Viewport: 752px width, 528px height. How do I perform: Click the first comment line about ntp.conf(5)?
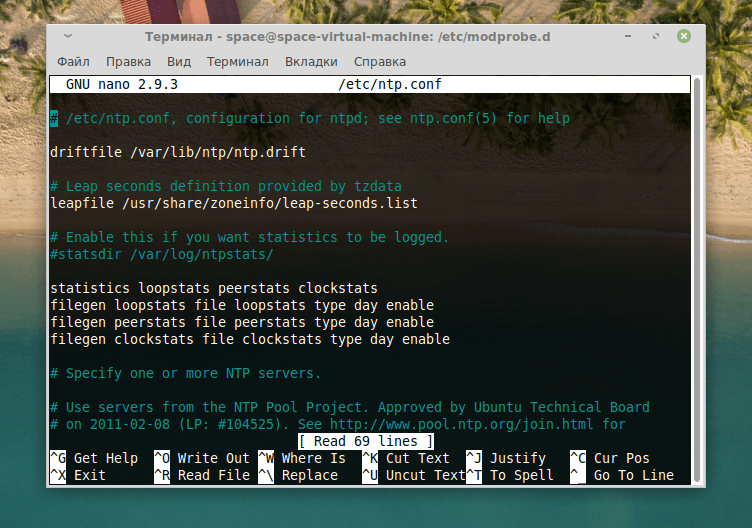coord(310,118)
